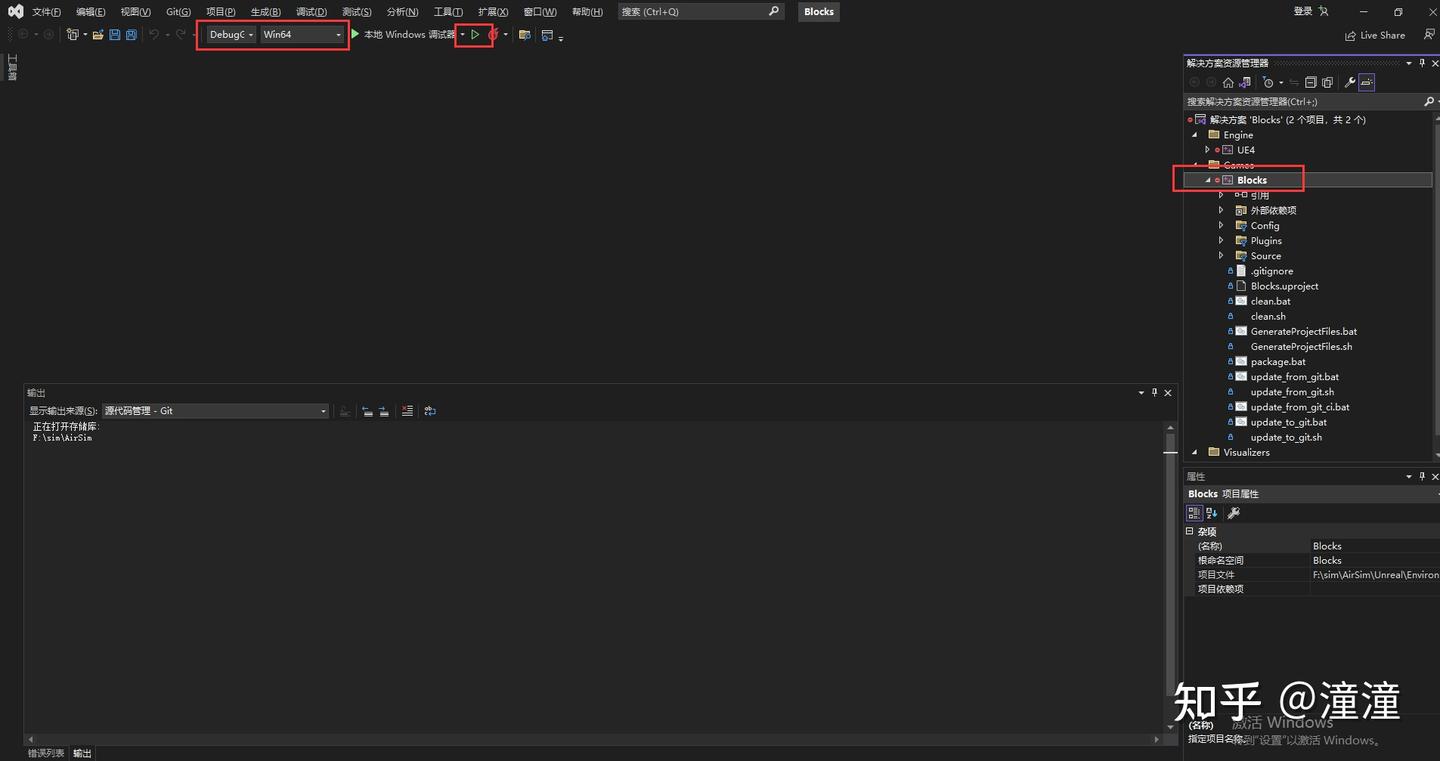Collapse the Engine folder node

point(1194,135)
